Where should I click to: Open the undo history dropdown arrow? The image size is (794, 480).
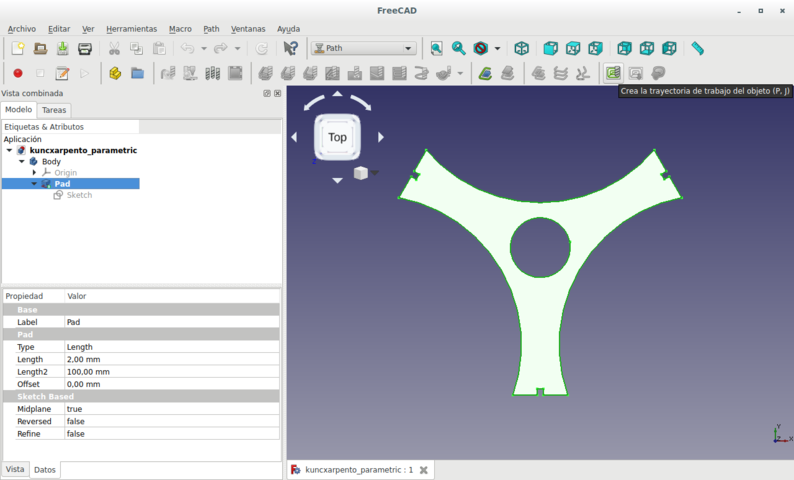click(x=204, y=49)
